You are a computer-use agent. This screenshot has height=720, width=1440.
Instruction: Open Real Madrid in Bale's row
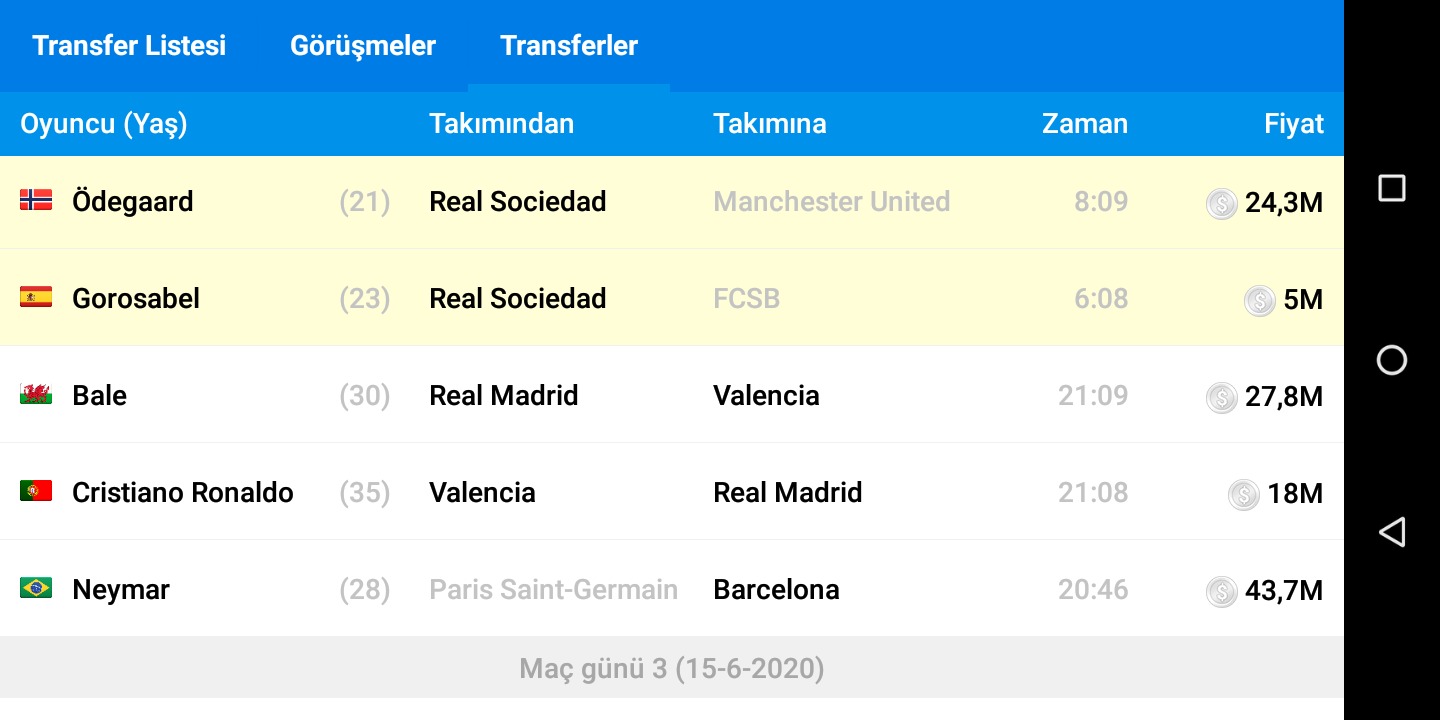[504, 395]
